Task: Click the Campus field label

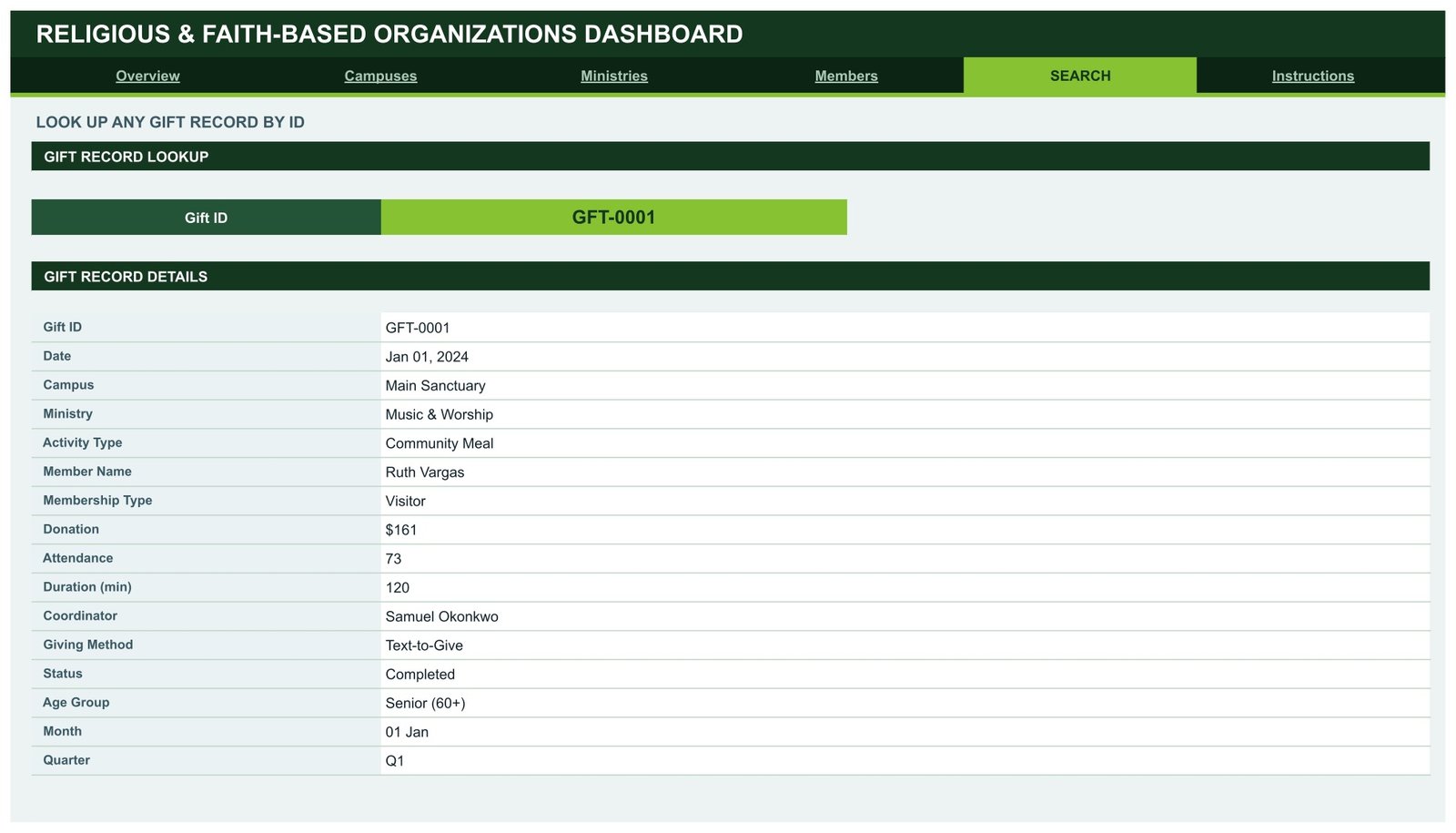Action: click(68, 385)
